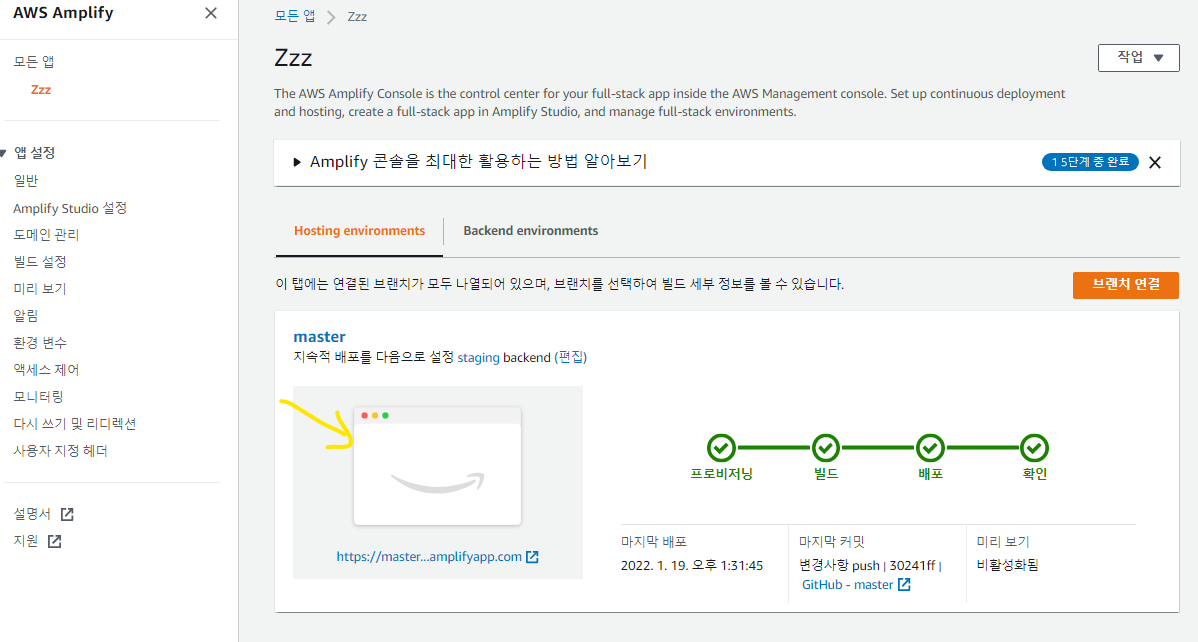Open 미리 보기 in sidebar
1198x642 pixels.
[x=40, y=289]
